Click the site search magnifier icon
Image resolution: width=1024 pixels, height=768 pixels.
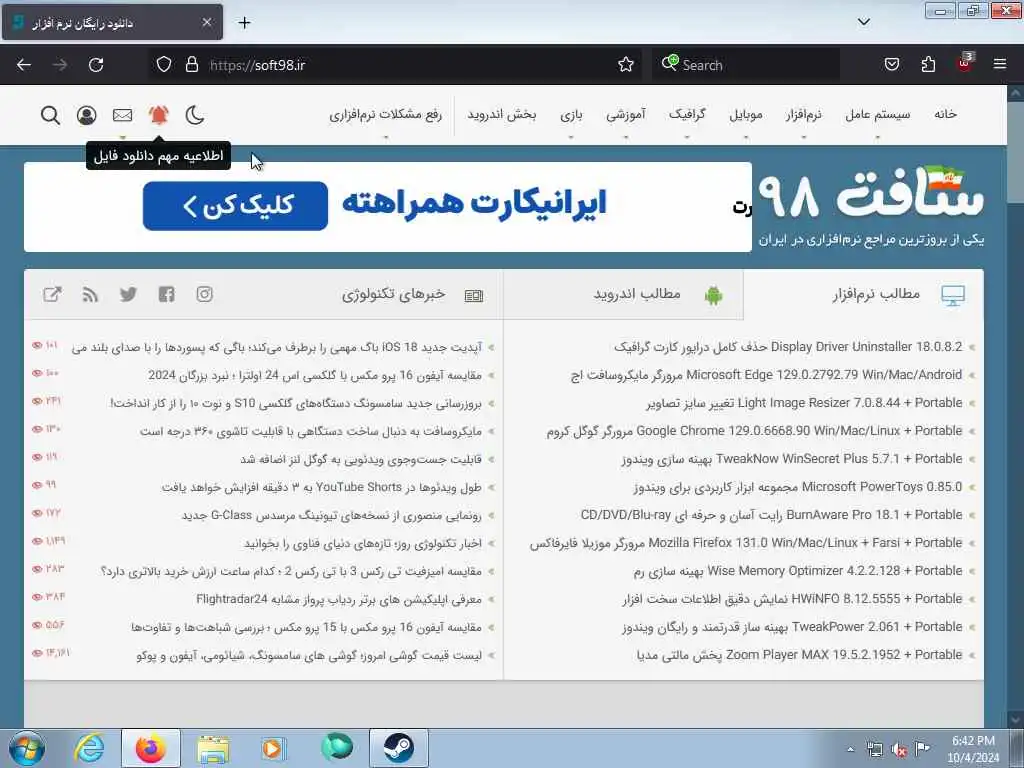pyautogui.click(x=50, y=115)
